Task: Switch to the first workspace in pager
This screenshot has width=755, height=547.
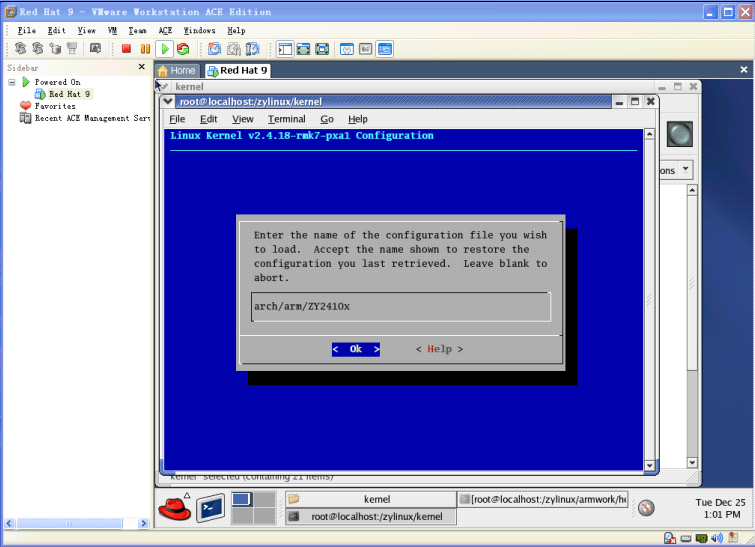Action: [241, 500]
